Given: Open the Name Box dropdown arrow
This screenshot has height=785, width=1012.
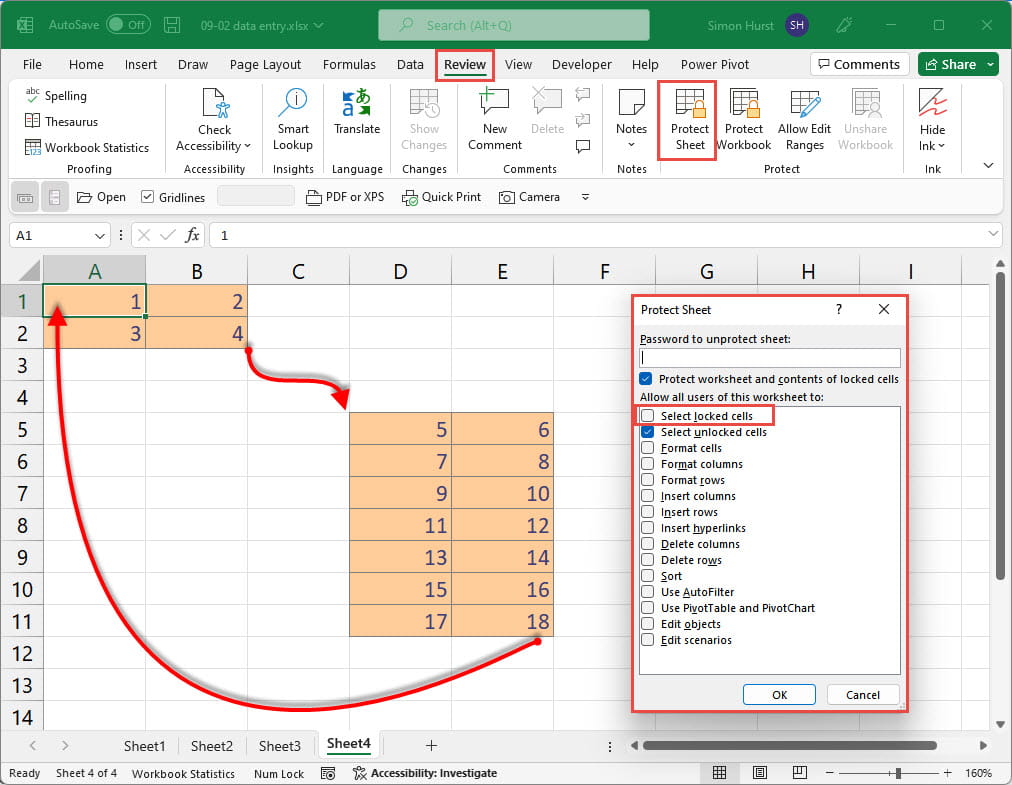Looking at the screenshot, I should coord(100,236).
